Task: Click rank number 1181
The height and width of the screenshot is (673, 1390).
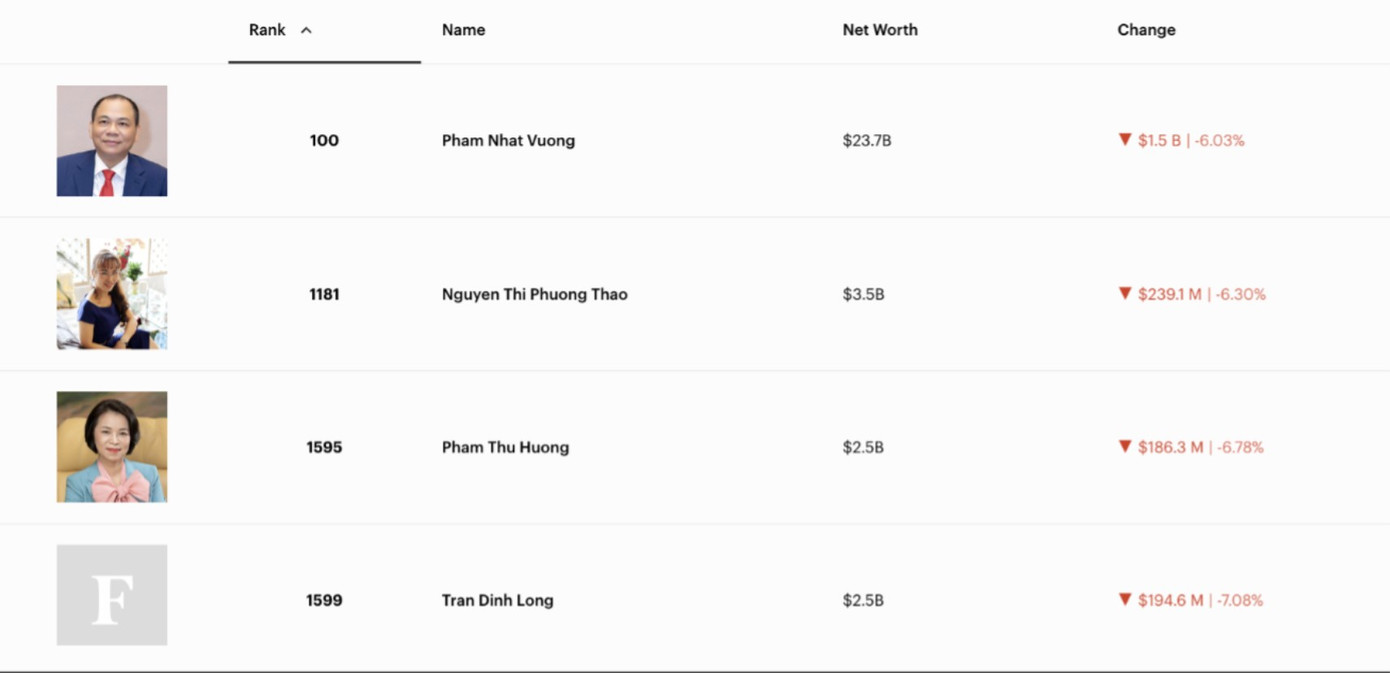Action: (x=324, y=294)
